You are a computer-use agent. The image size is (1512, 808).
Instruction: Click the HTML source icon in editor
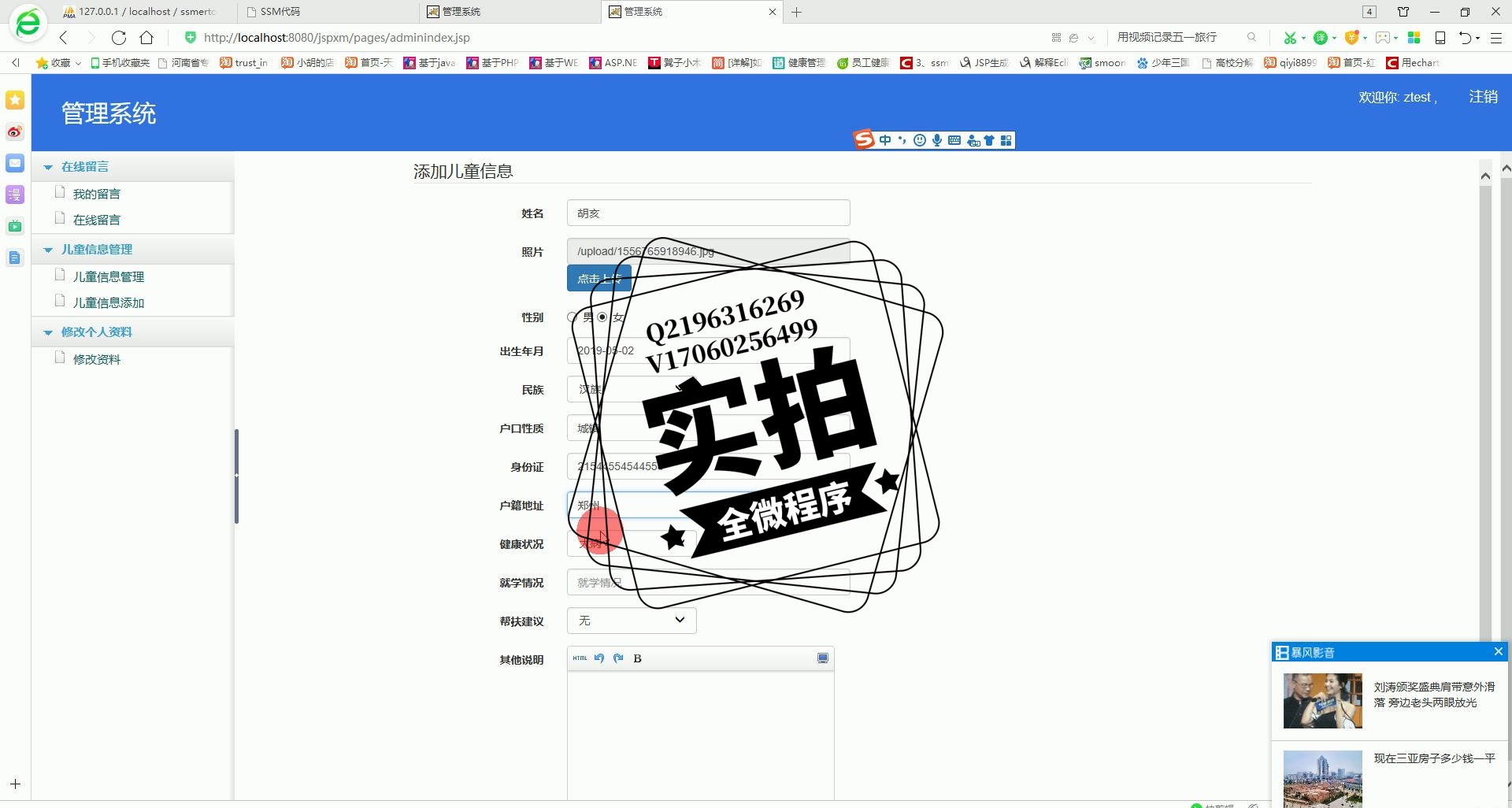[x=580, y=658]
